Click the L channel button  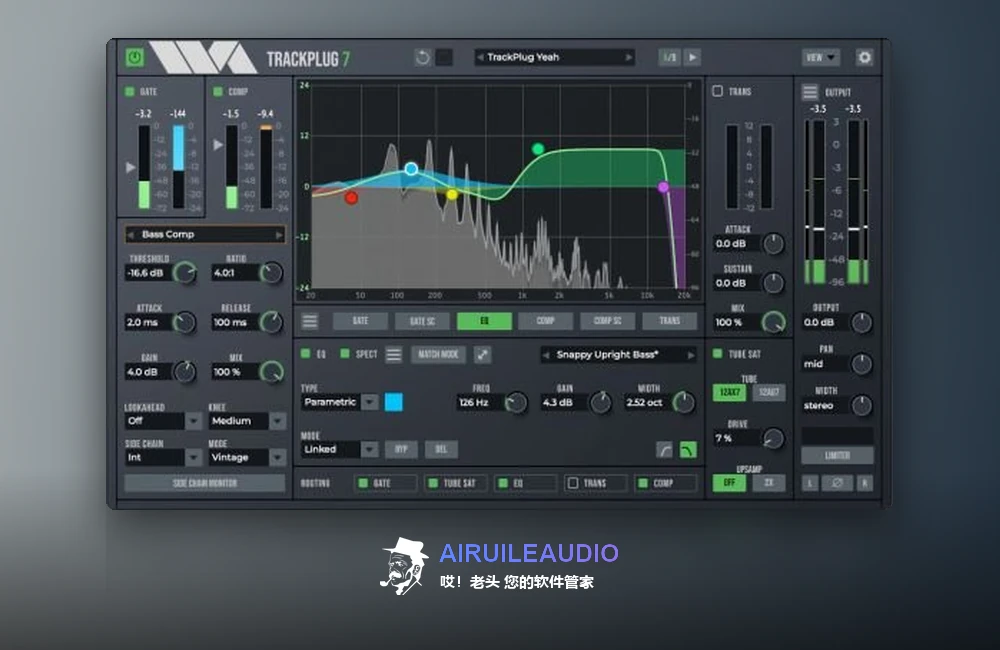[810, 484]
